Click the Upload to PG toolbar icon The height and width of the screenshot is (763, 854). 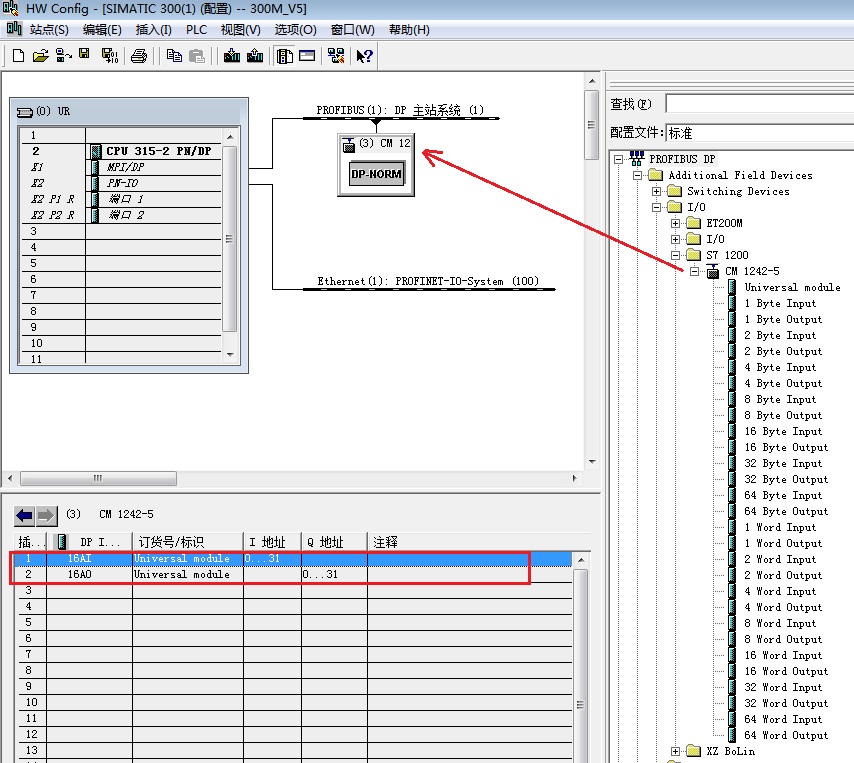click(255, 56)
